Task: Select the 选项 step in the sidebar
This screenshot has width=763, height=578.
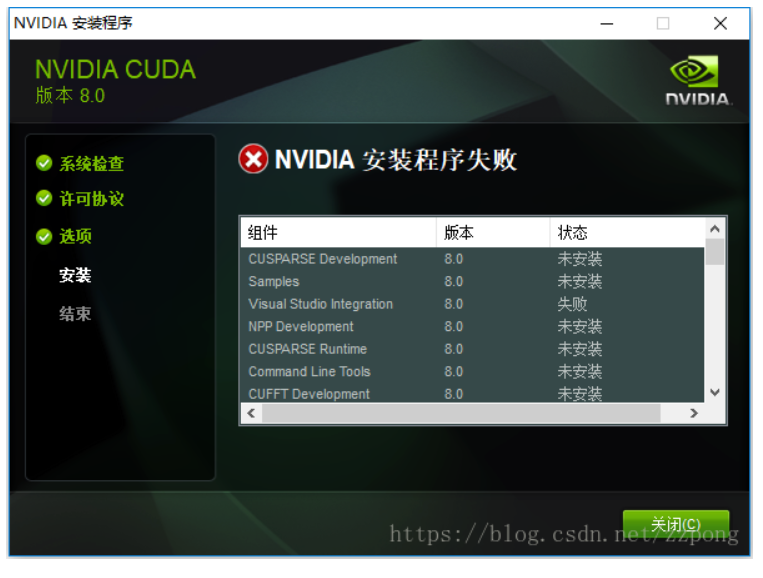Action: [75, 236]
